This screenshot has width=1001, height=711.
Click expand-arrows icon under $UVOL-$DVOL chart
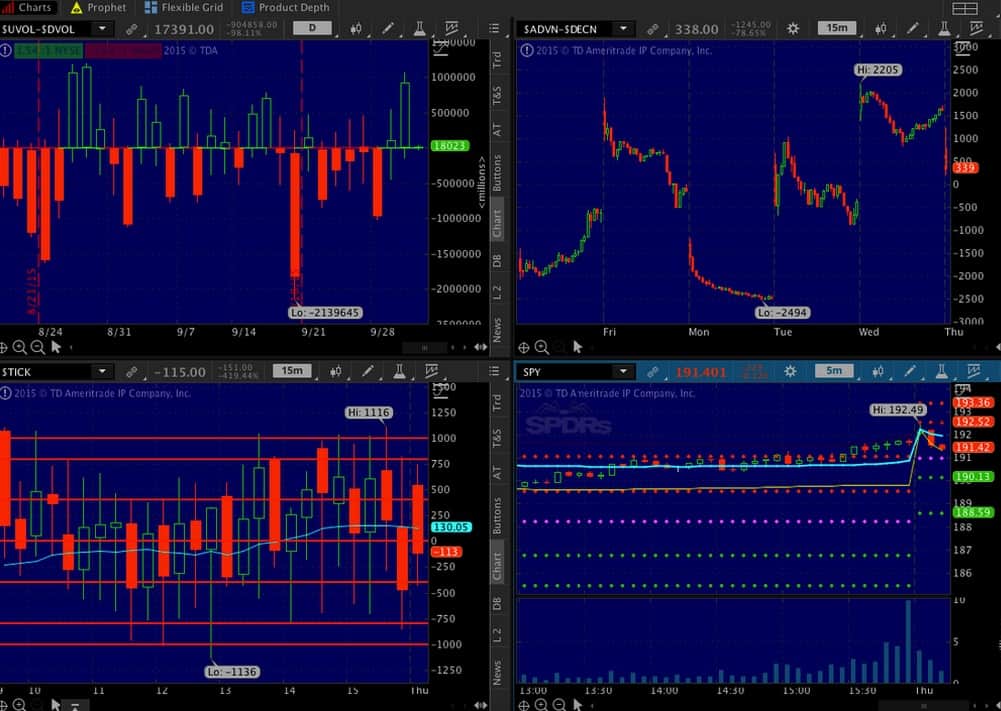(481, 347)
